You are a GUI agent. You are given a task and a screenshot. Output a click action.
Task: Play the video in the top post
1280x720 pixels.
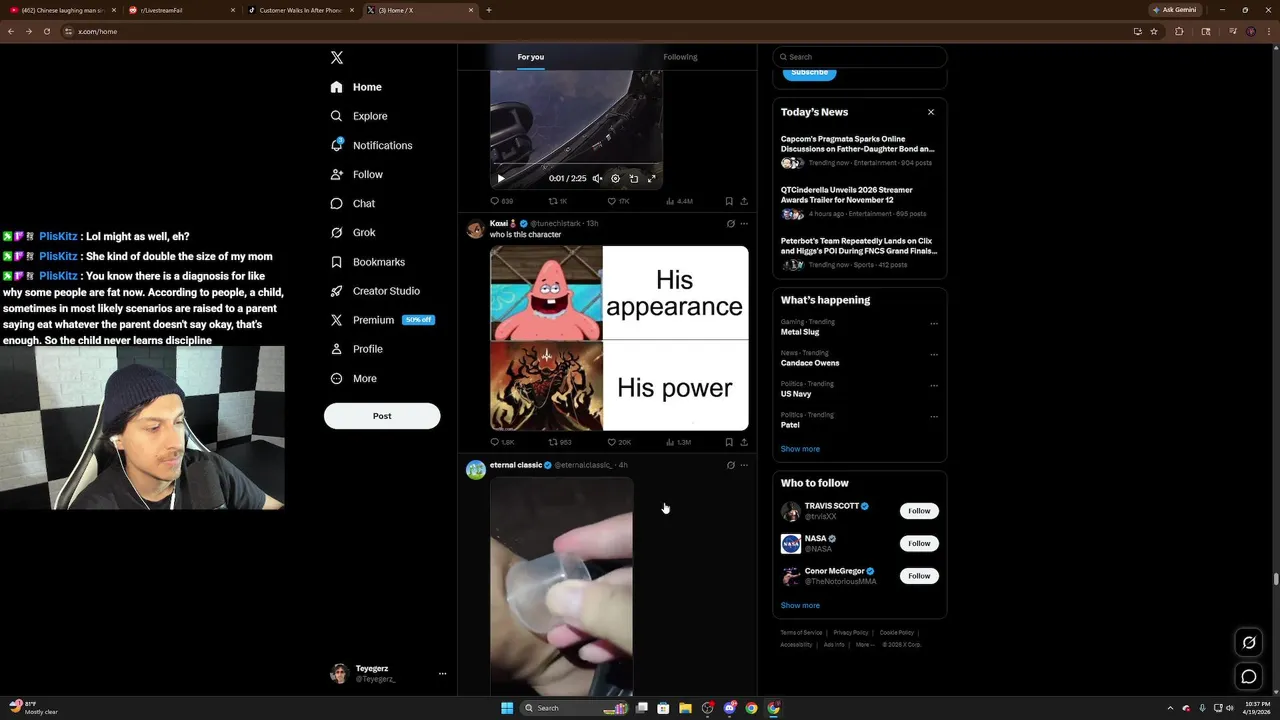(501, 178)
